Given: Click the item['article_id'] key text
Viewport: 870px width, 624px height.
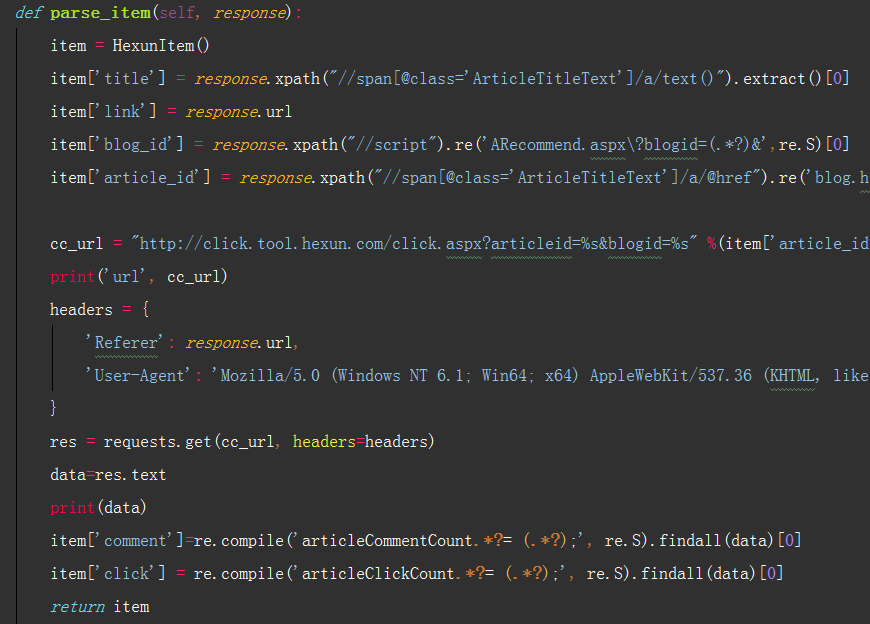Looking at the screenshot, I should pyautogui.click(x=130, y=177).
